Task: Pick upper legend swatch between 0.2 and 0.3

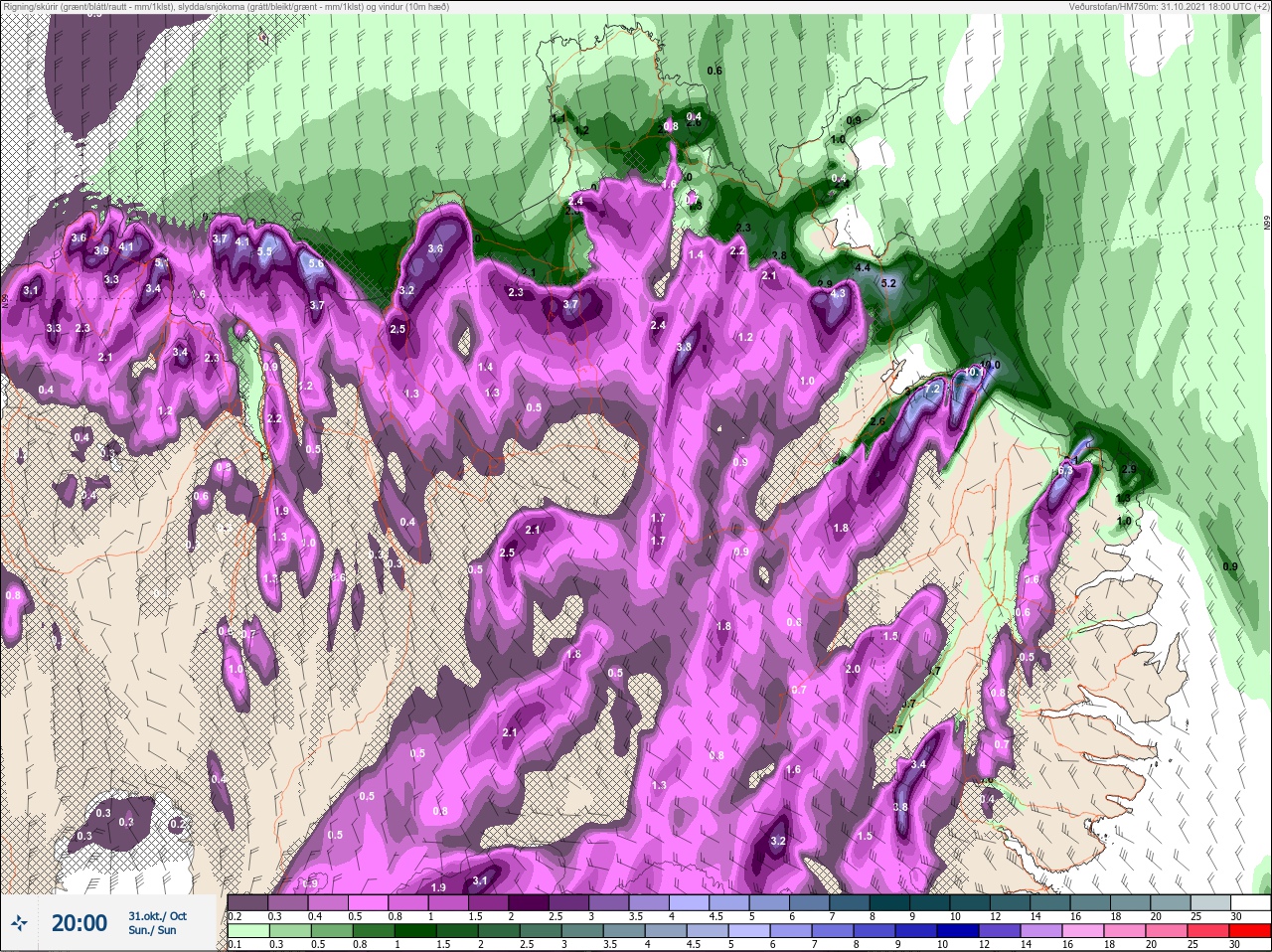Action: (x=247, y=902)
